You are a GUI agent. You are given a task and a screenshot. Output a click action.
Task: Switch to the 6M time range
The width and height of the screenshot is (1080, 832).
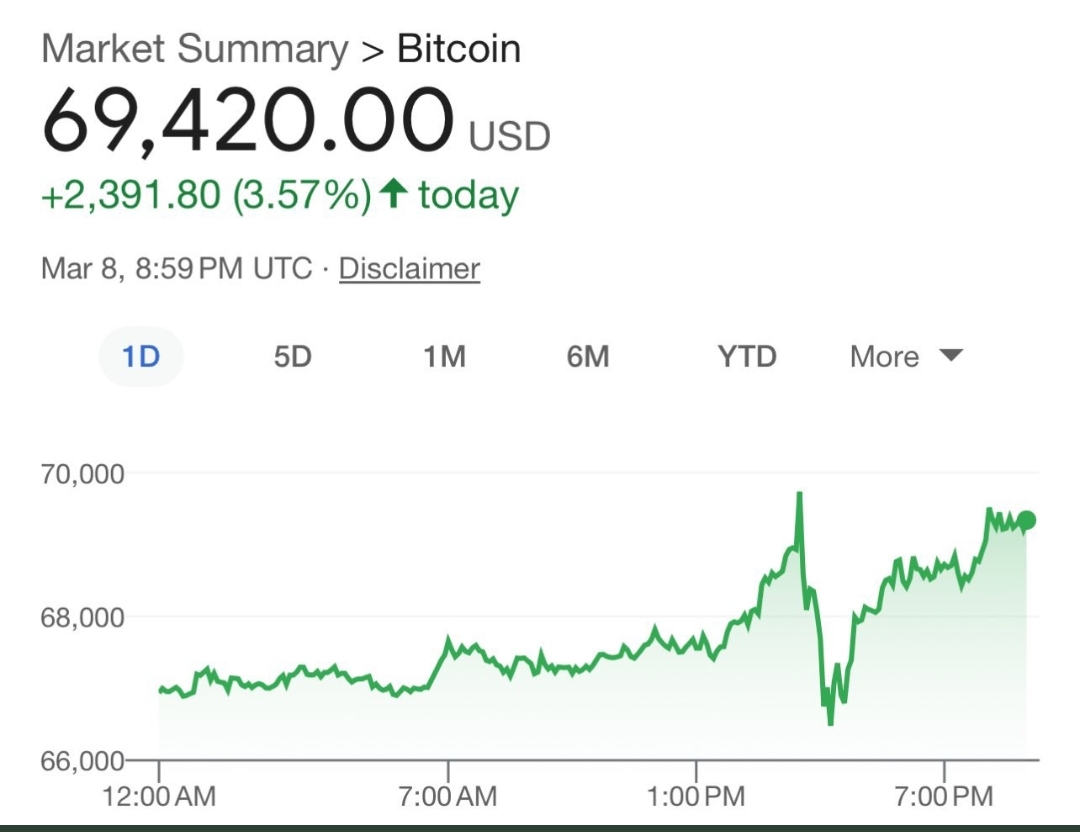pos(588,357)
